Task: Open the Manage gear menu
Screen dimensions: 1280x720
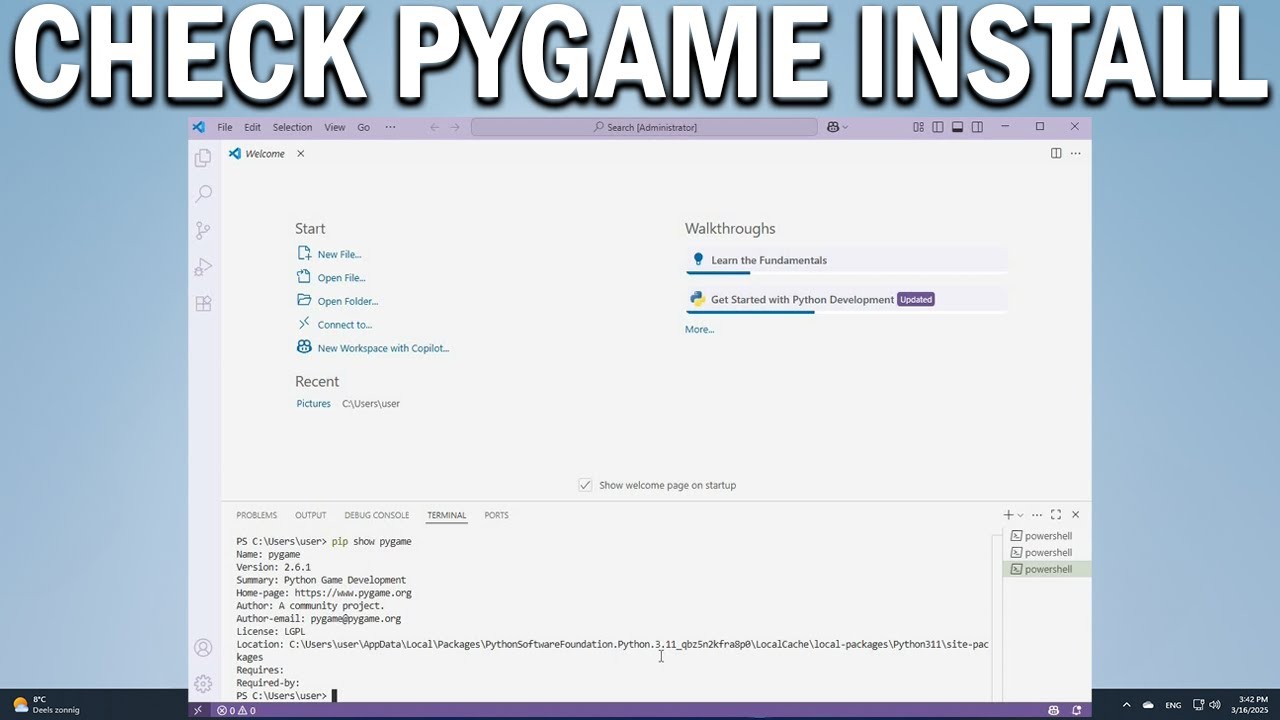Action: click(203, 684)
